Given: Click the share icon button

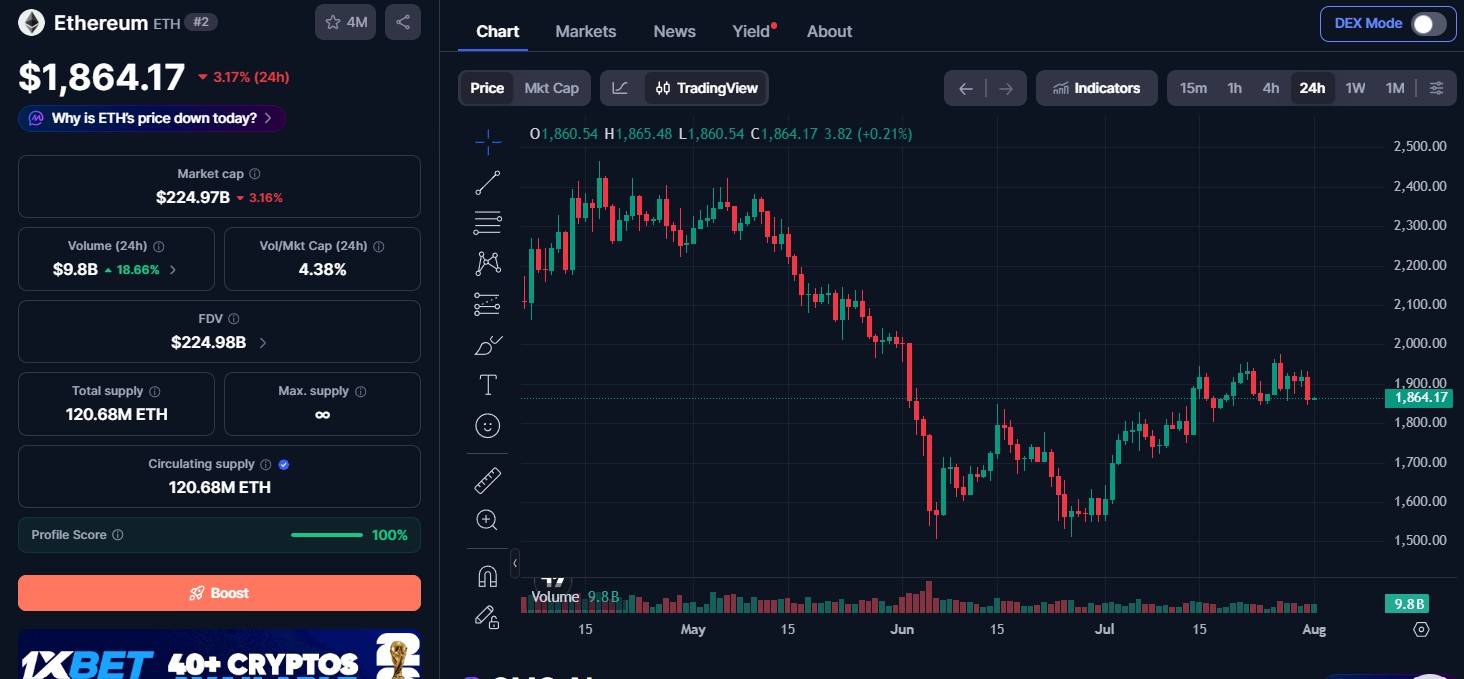Looking at the screenshot, I should pos(403,22).
